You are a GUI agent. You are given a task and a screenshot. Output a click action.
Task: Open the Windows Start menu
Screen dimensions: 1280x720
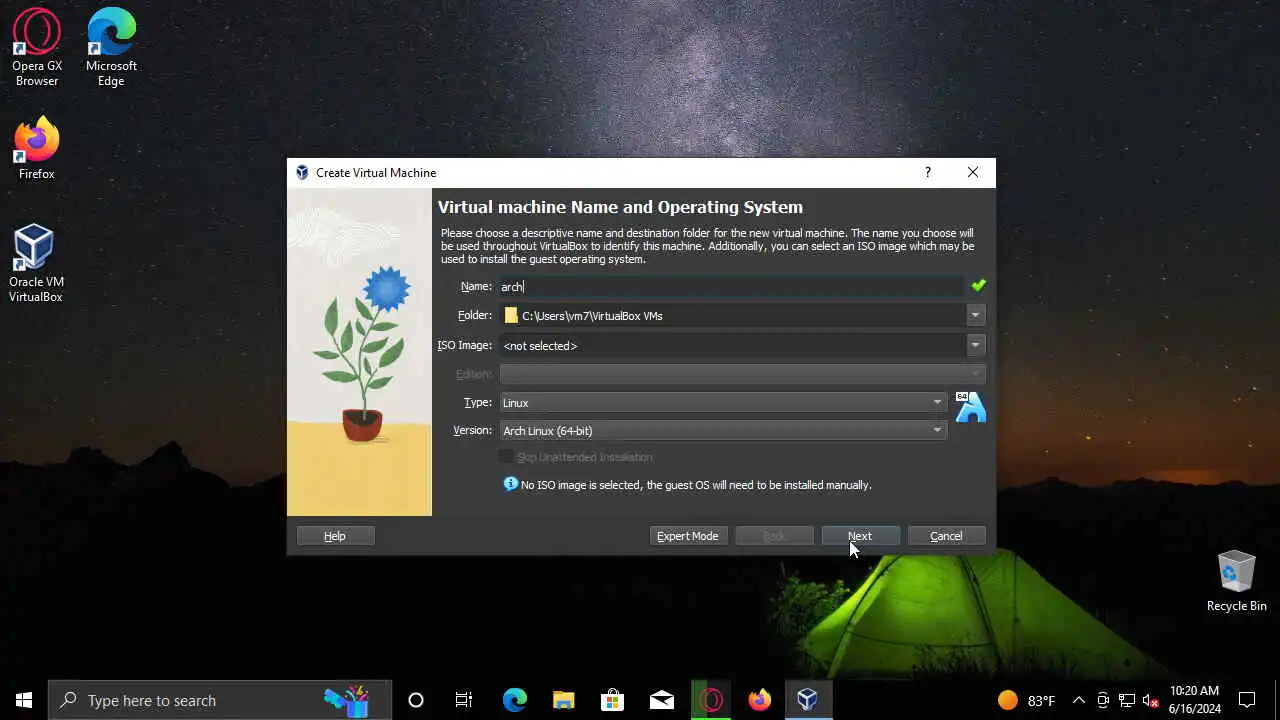point(24,700)
